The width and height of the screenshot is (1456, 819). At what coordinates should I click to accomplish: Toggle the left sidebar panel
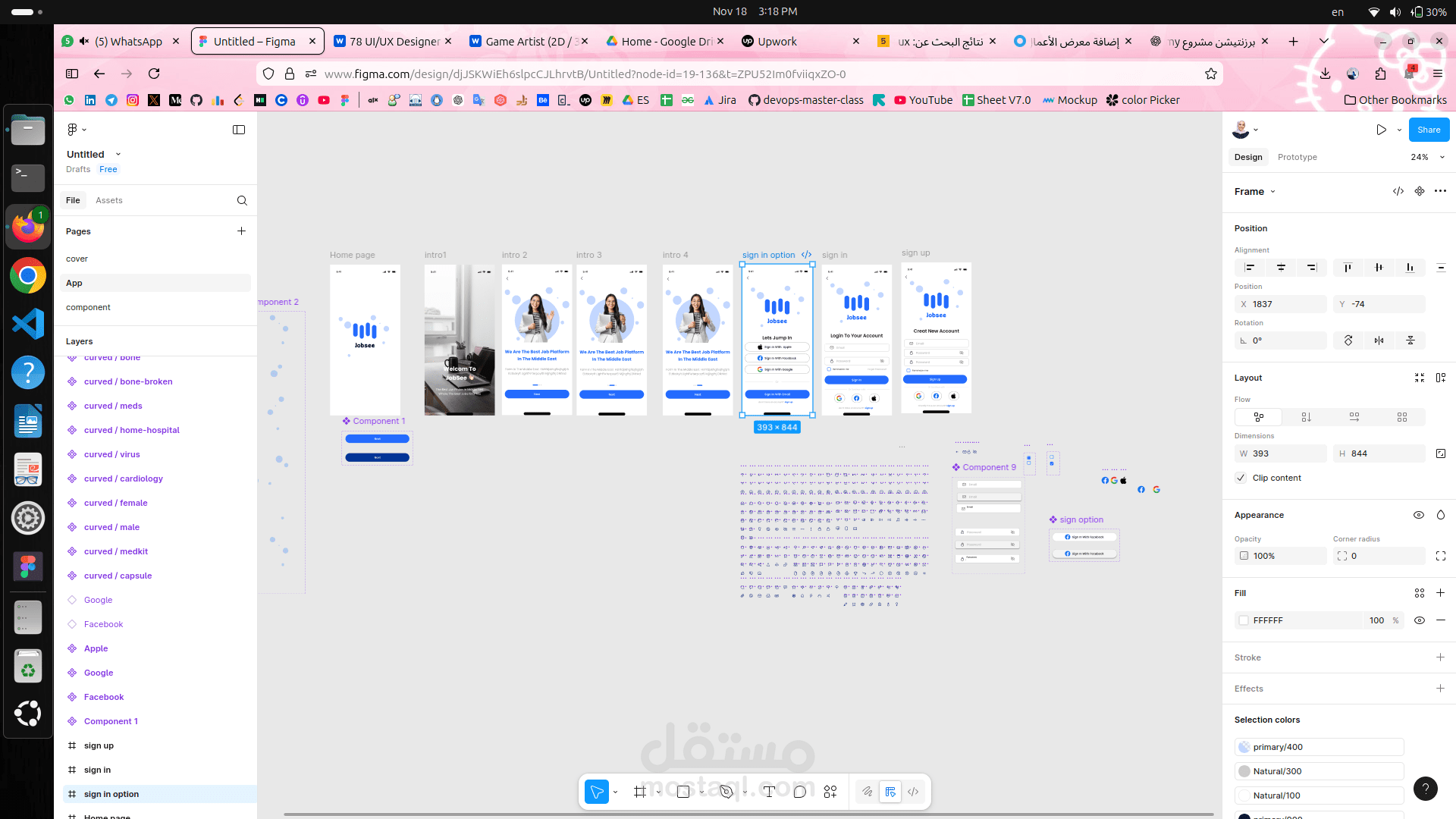[x=239, y=130]
